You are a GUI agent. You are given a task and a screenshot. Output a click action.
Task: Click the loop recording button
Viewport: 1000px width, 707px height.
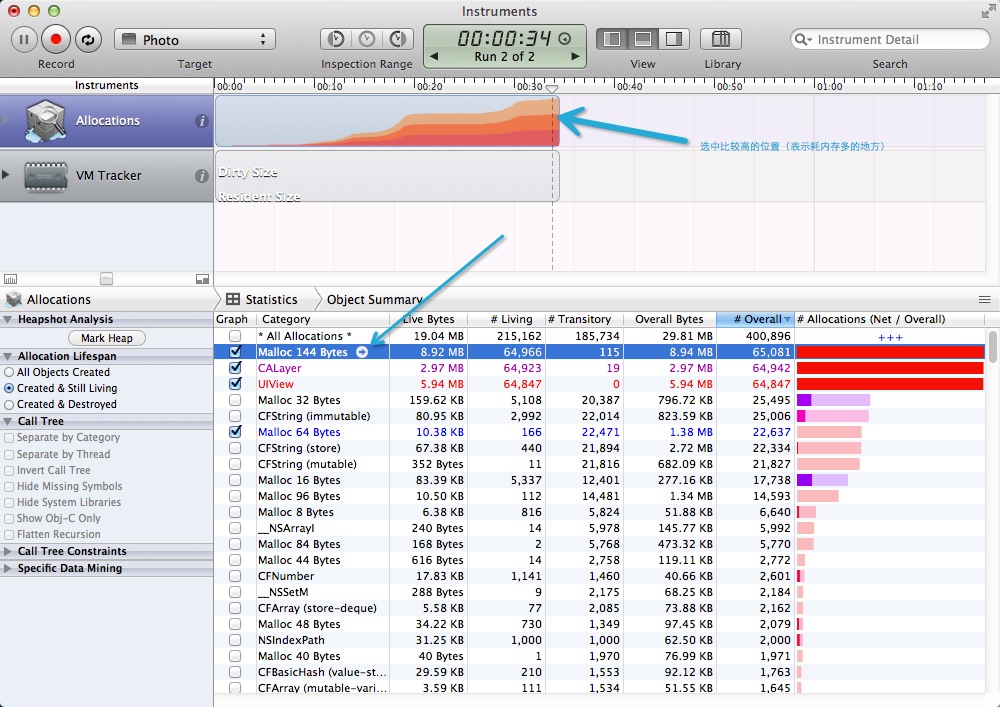[x=87, y=40]
